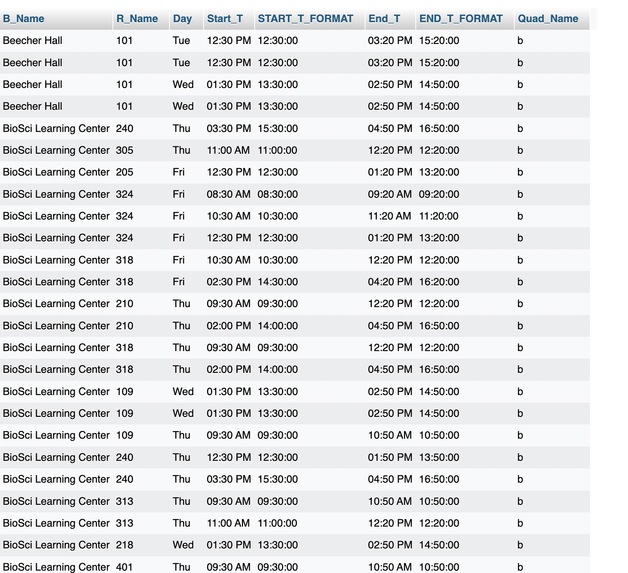Select room number 205 cell
628x573 pixels.
[125, 172]
